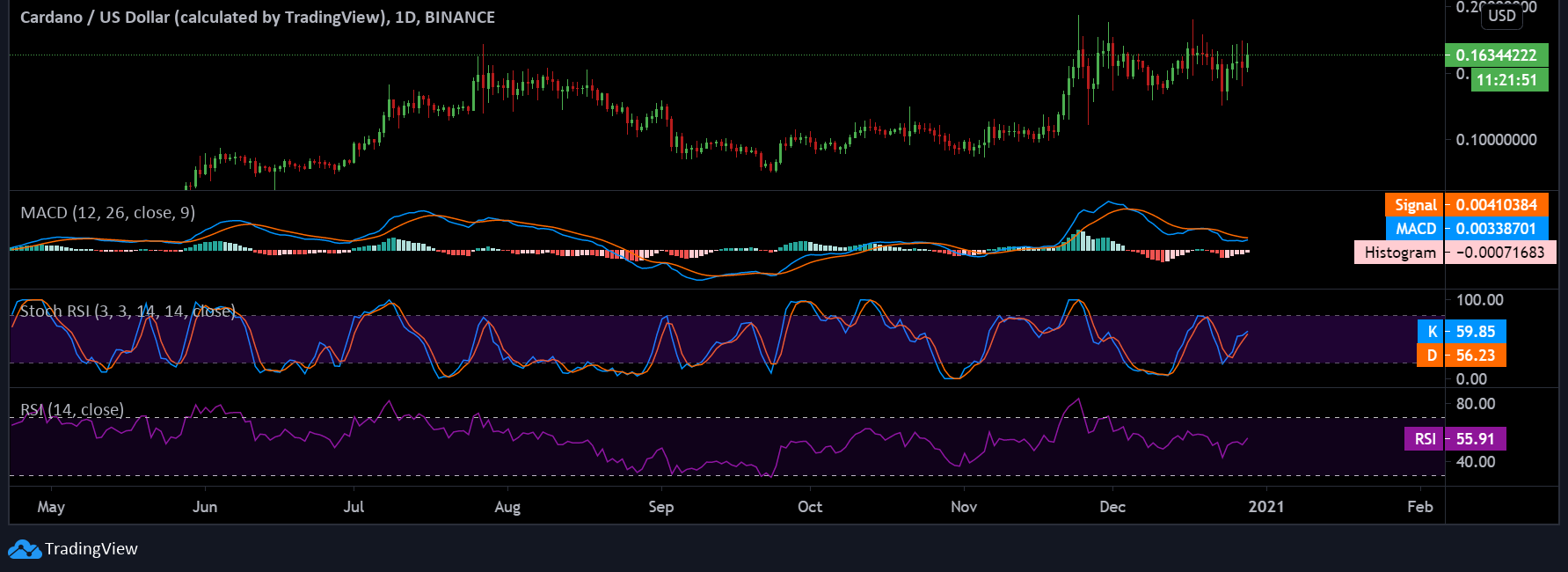Click the orange D label
The height and width of the screenshot is (572, 1568).
(1431, 356)
